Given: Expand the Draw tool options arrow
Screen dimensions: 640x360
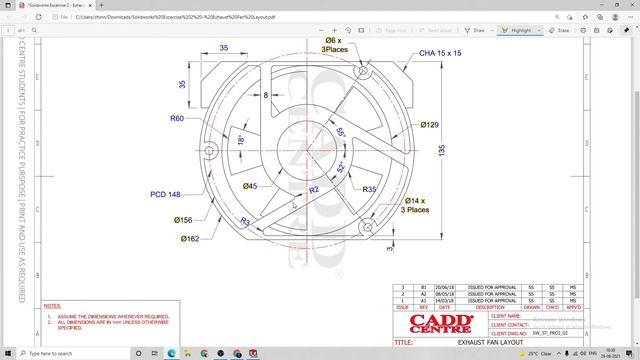Looking at the screenshot, I should (x=492, y=30).
